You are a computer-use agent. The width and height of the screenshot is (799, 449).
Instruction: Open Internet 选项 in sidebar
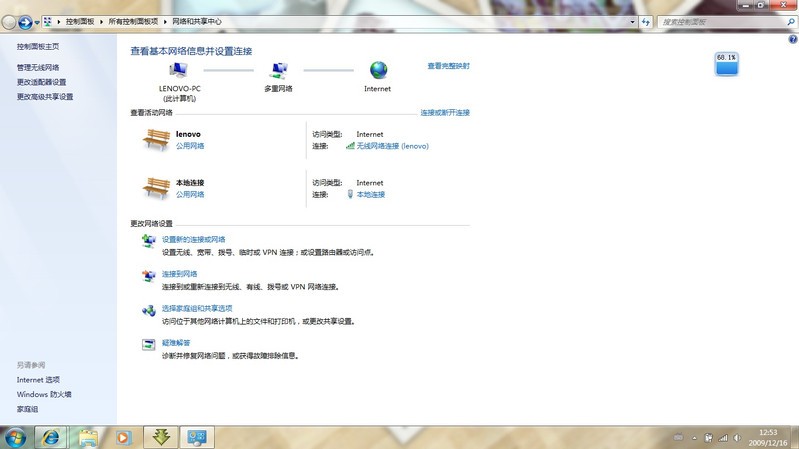38,380
